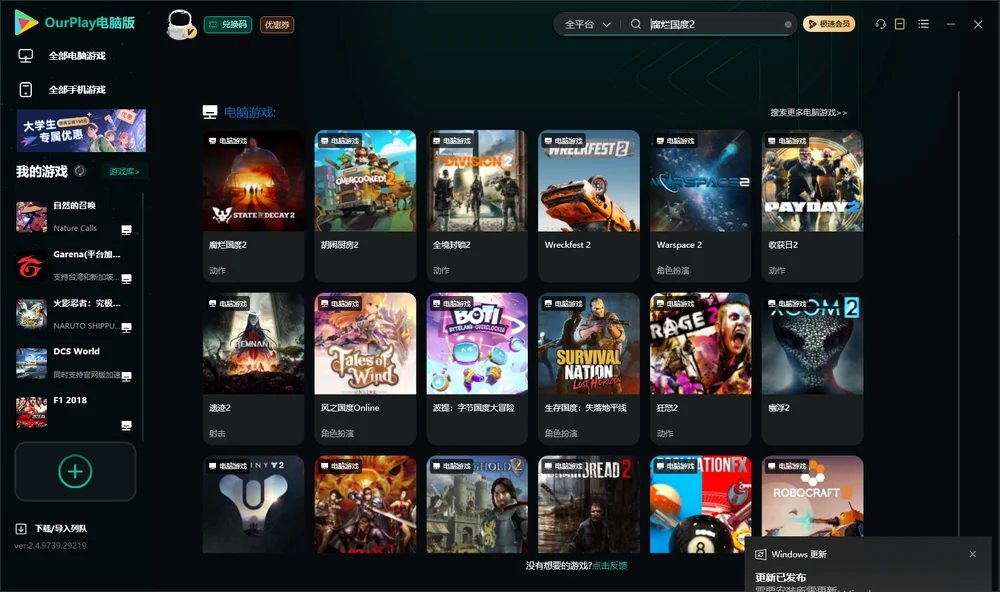Click the plus add game button

click(x=75, y=471)
